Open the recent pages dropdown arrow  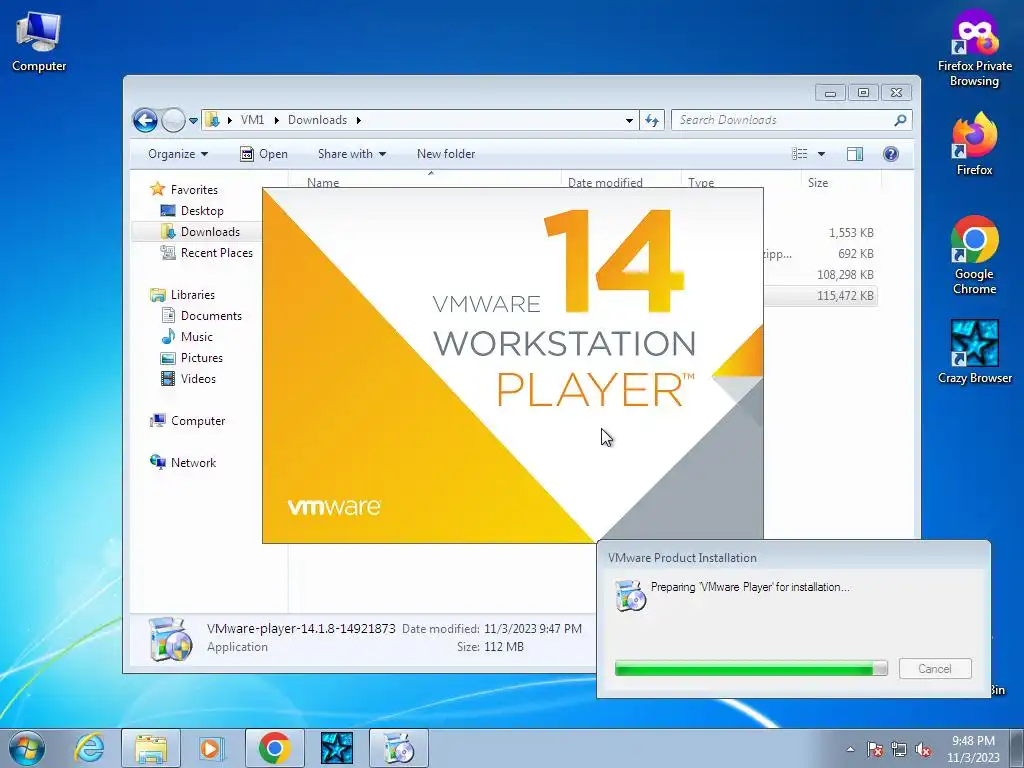193,121
